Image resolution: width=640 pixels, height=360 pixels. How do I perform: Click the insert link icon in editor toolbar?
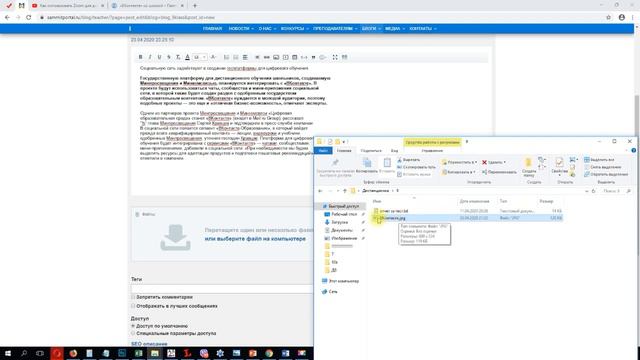[x=267, y=57]
